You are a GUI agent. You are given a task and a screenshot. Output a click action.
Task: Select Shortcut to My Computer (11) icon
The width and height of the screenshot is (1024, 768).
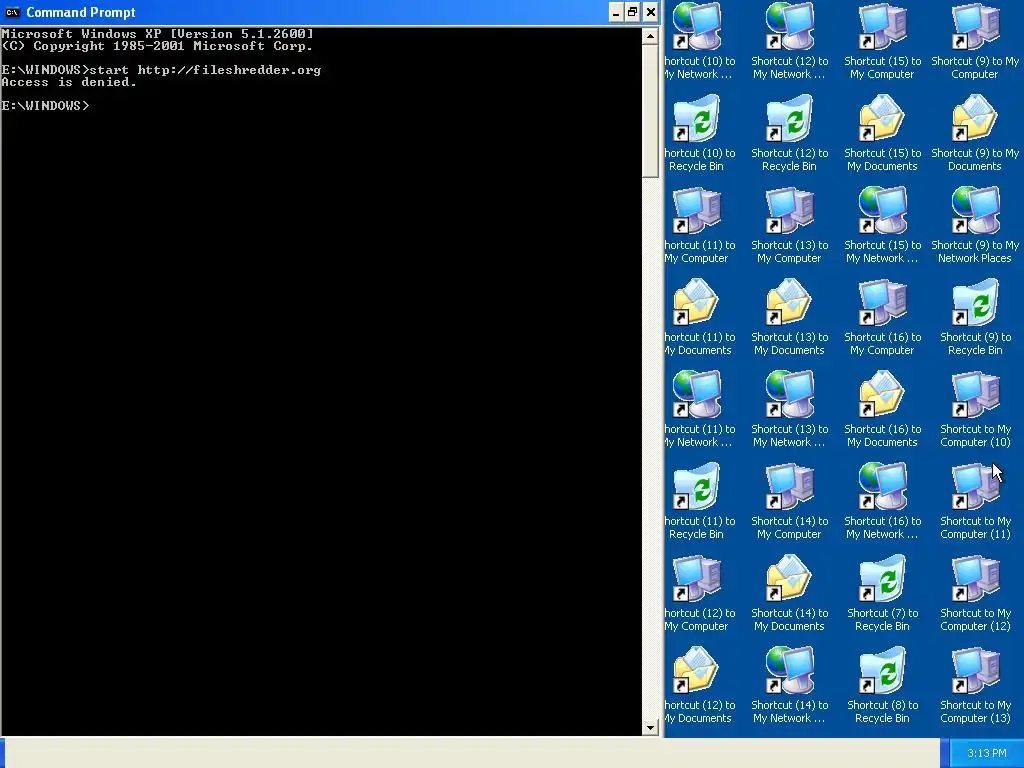[x=975, y=487]
